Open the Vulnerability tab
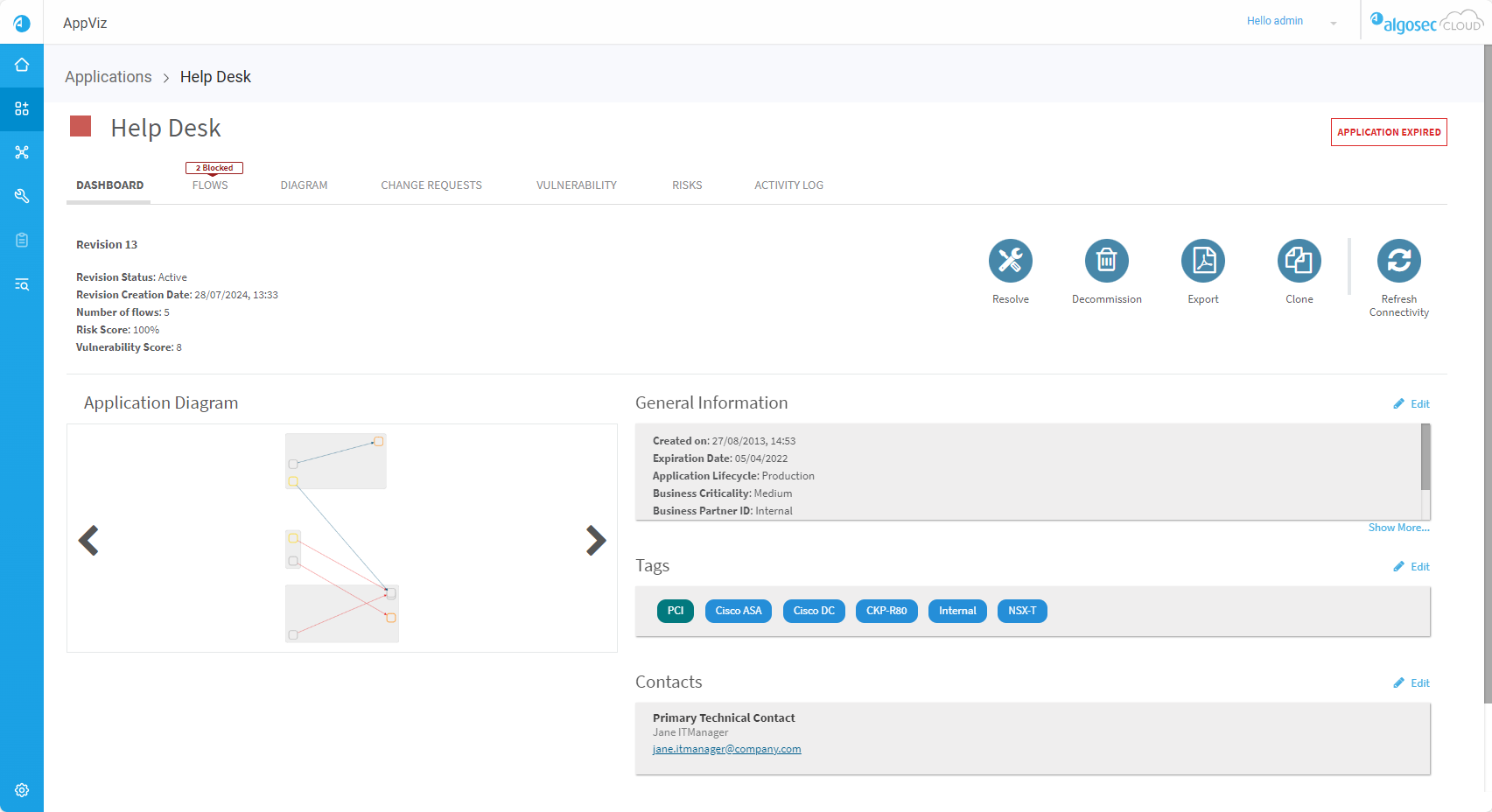This screenshot has width=1492, height=812. (576, 185)
